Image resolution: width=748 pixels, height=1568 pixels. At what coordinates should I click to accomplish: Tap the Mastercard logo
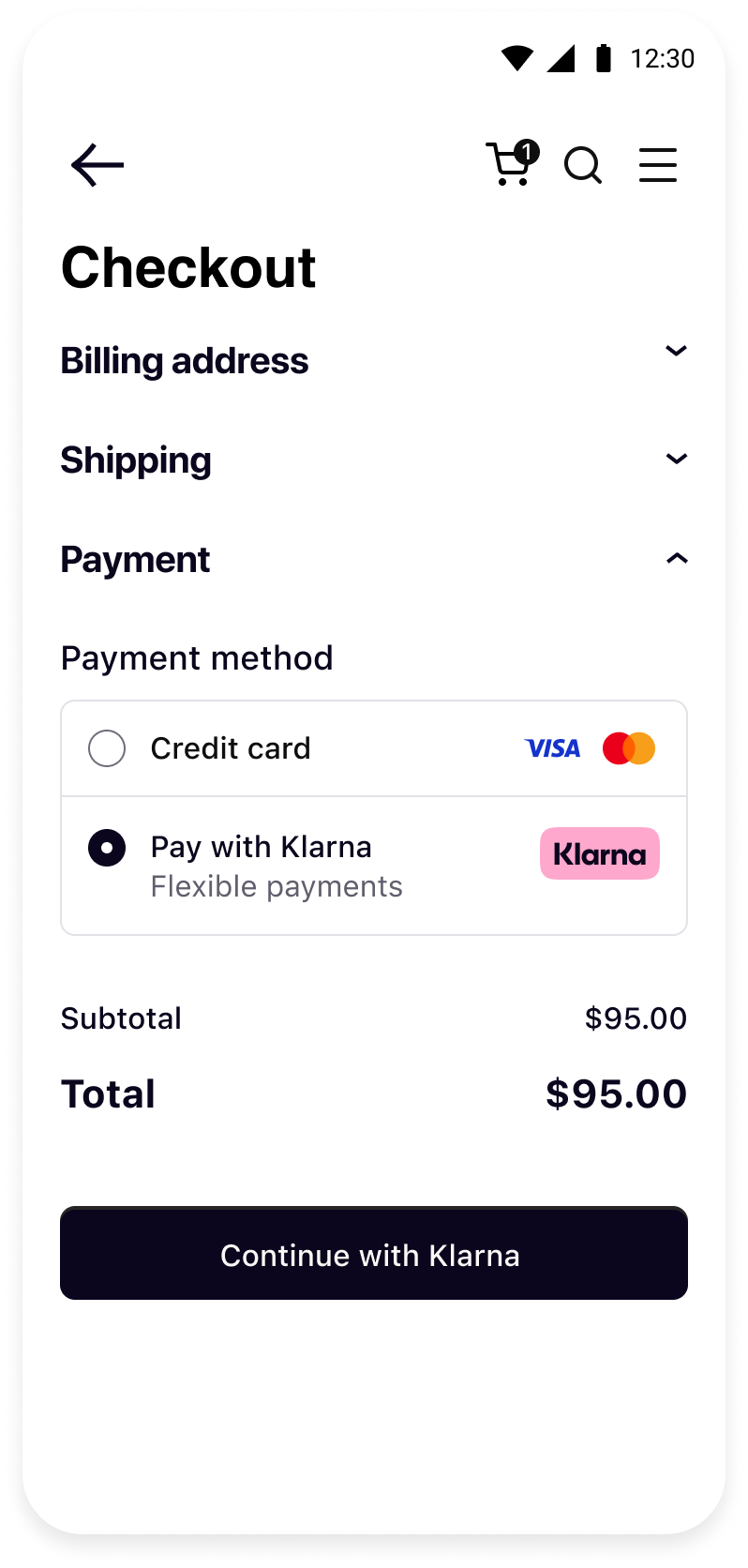pyautogui.click(x=629, y=748)
